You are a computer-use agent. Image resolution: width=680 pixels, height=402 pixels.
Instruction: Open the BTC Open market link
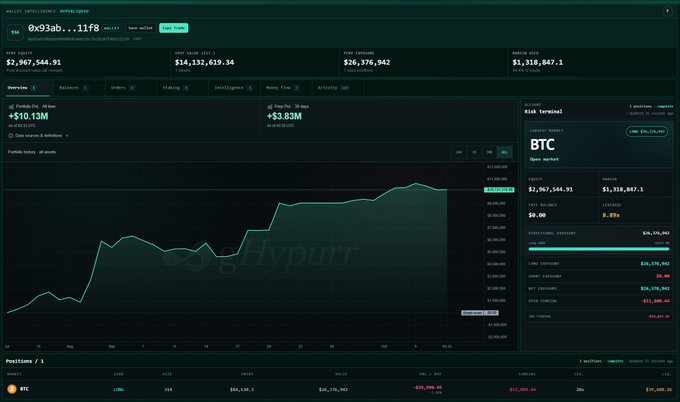tap(544, 159)
